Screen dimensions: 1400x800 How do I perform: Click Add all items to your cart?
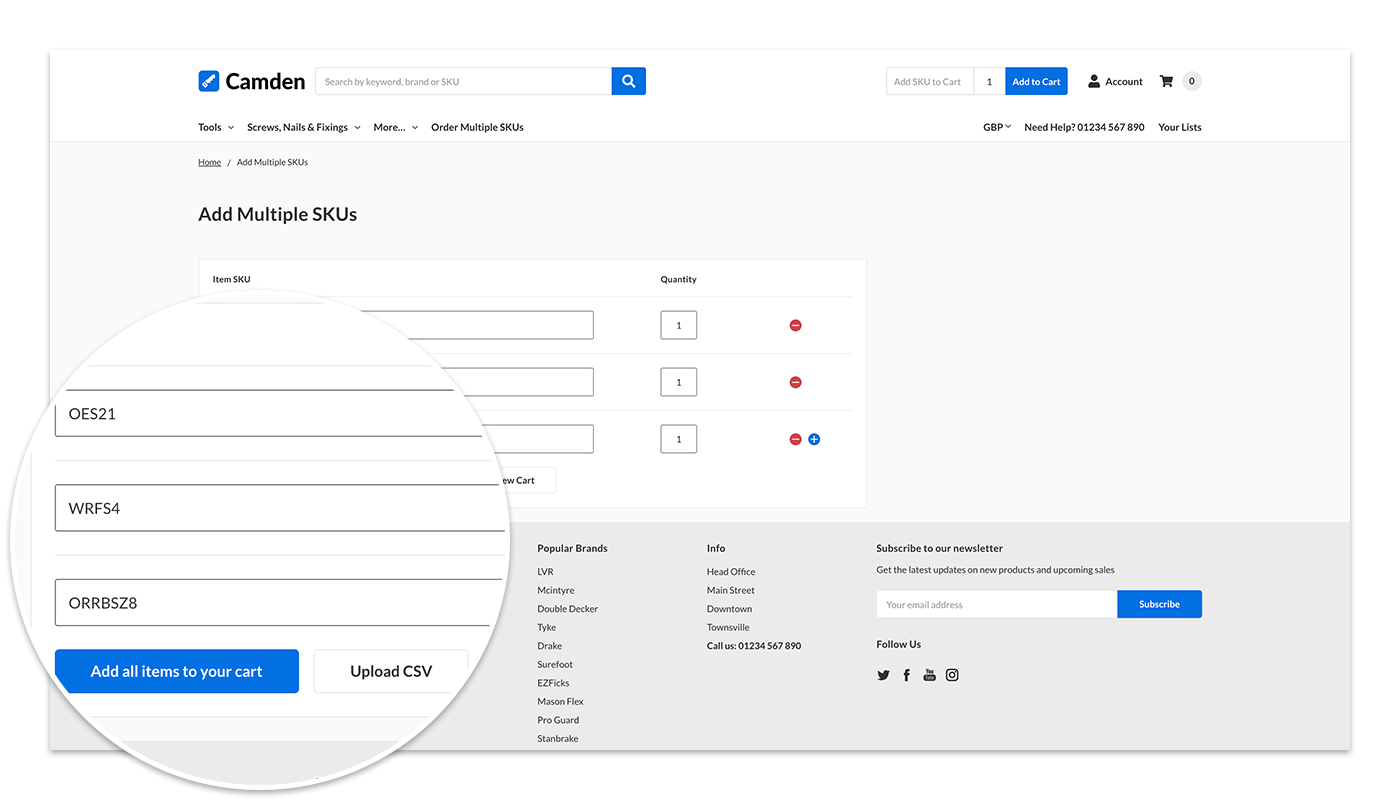click(x=177, y=671)
